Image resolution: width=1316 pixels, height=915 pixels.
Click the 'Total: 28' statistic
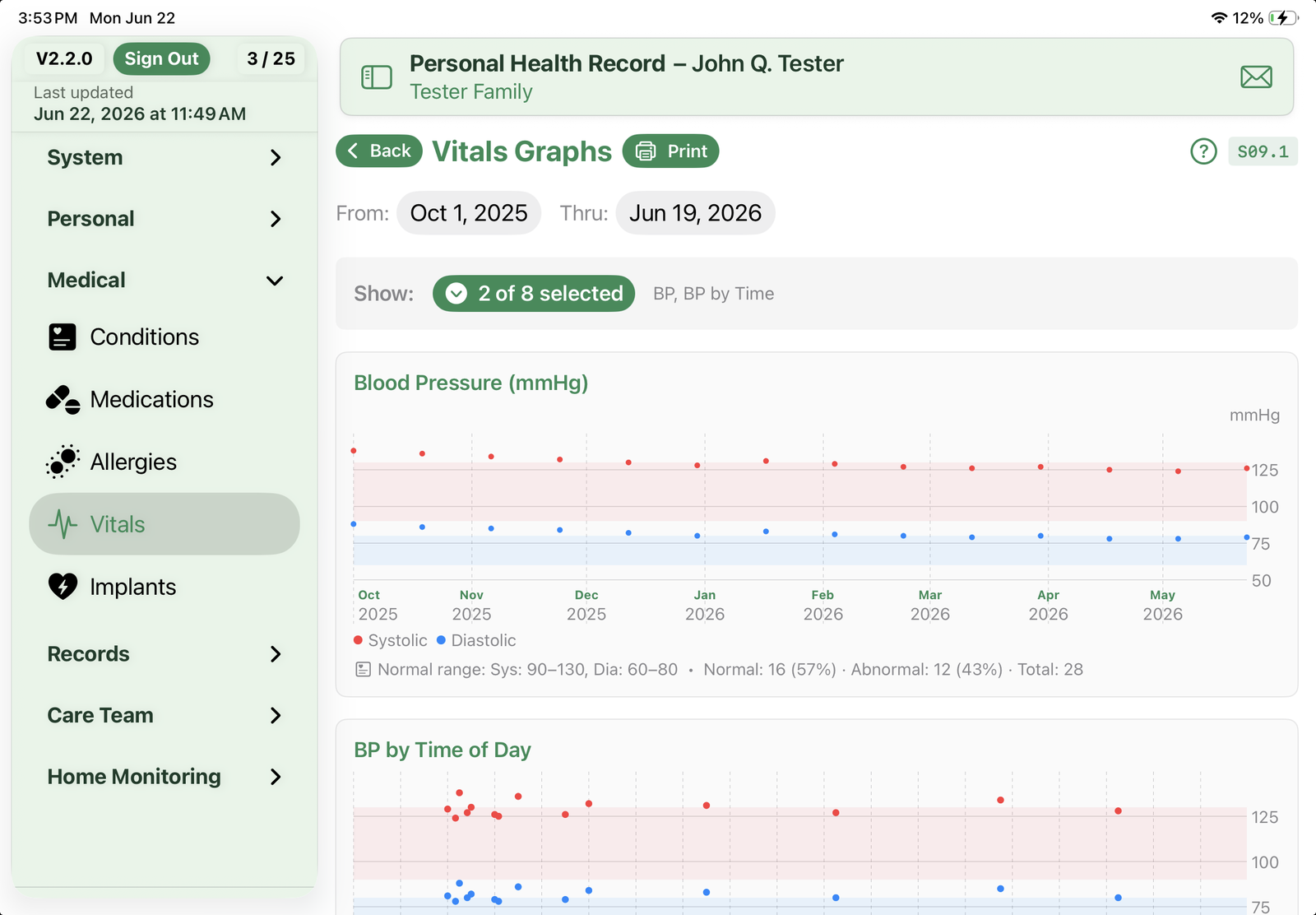[x=1050, y=670]
